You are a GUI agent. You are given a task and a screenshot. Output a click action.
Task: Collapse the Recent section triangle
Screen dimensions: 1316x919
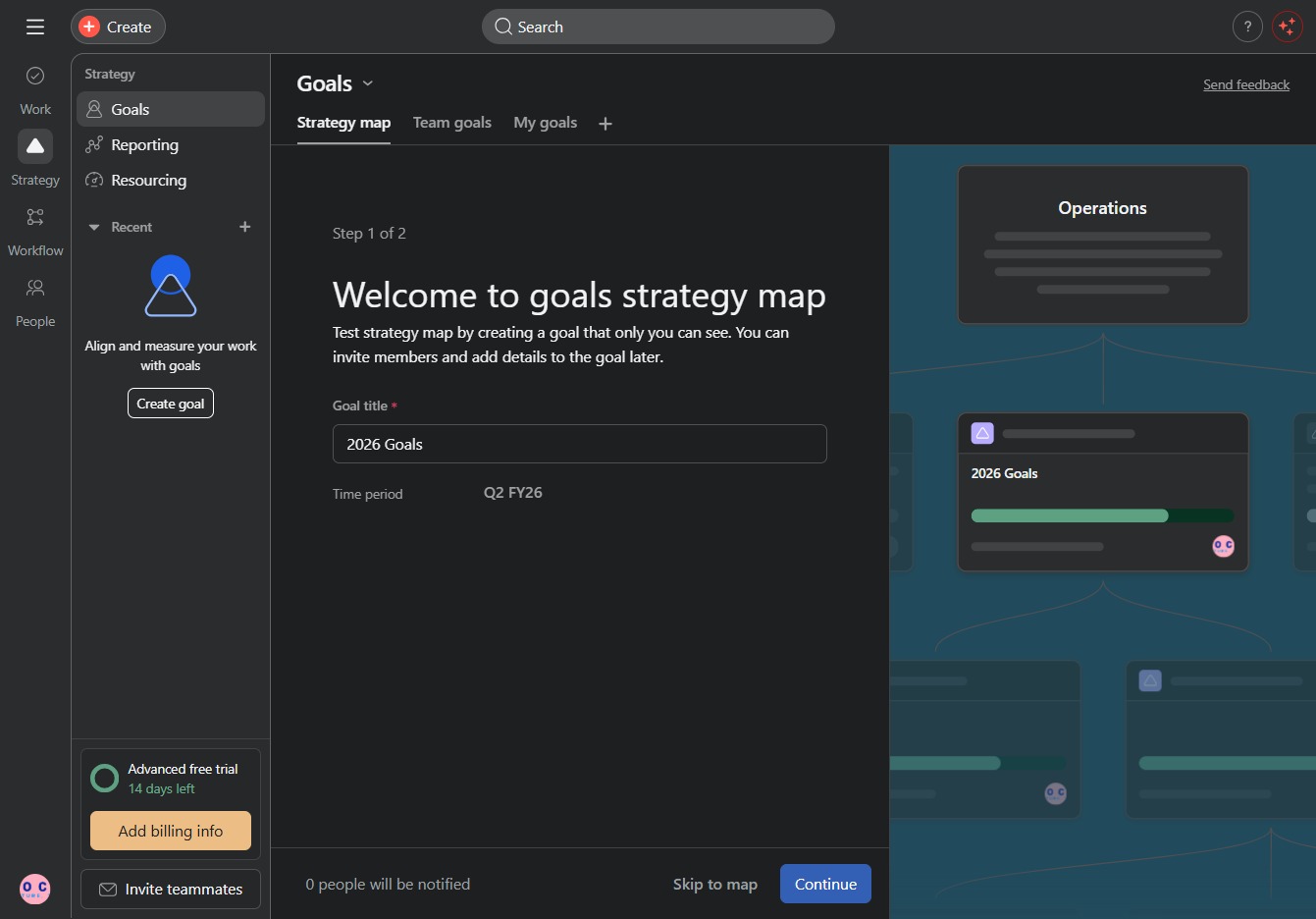click(x=94, y=227)
